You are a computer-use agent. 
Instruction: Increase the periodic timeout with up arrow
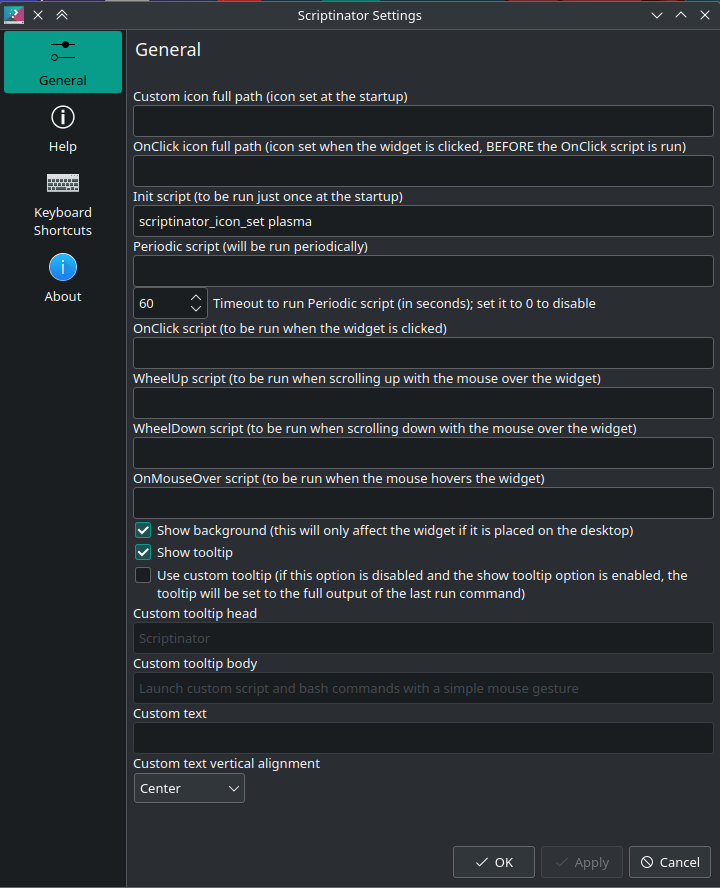[x=196, y=297]
